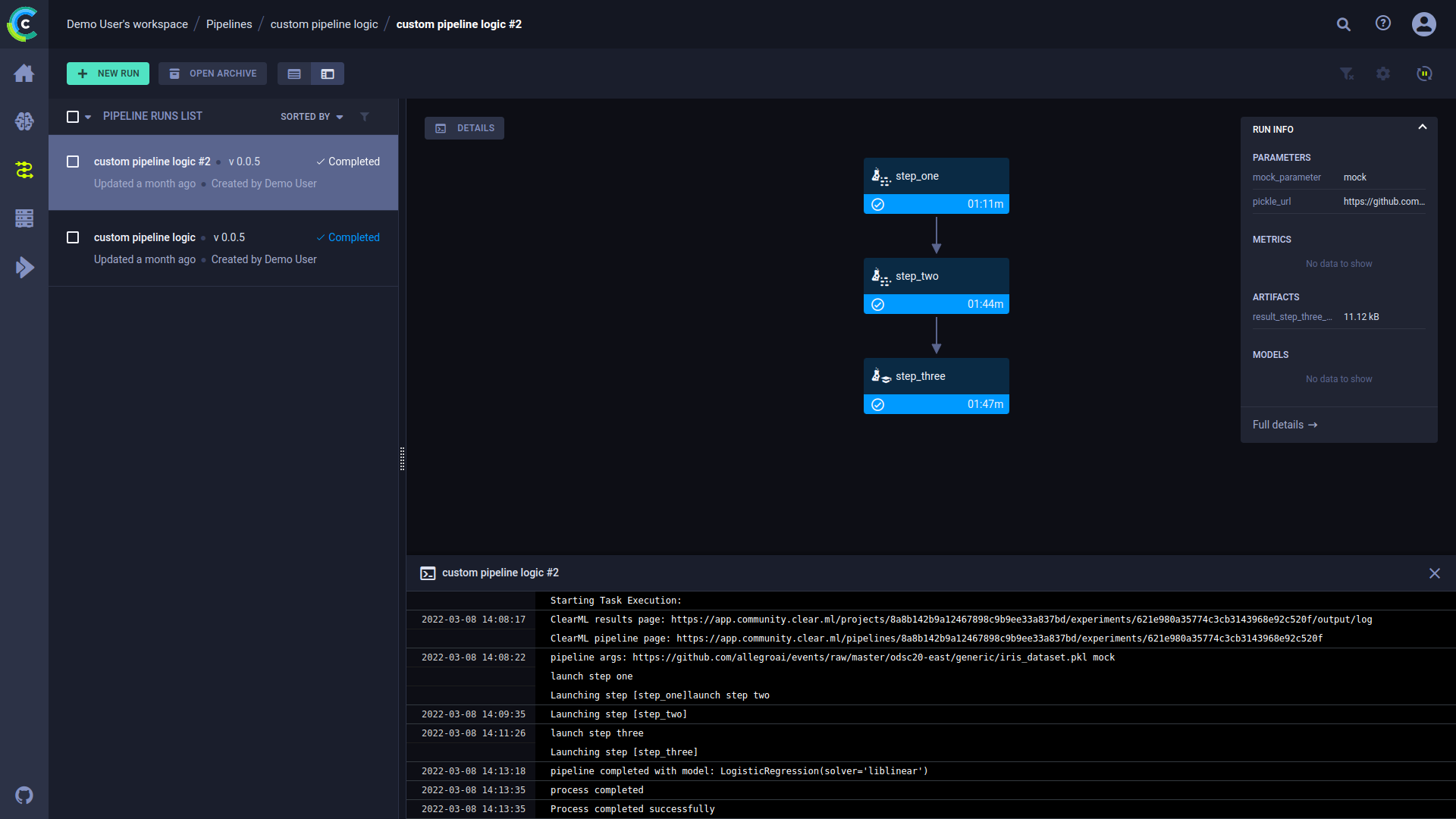This screenshot has width=1456, height=819.
Task: Open filter options via the funnel icon
Action: (x=1347, y=74)
